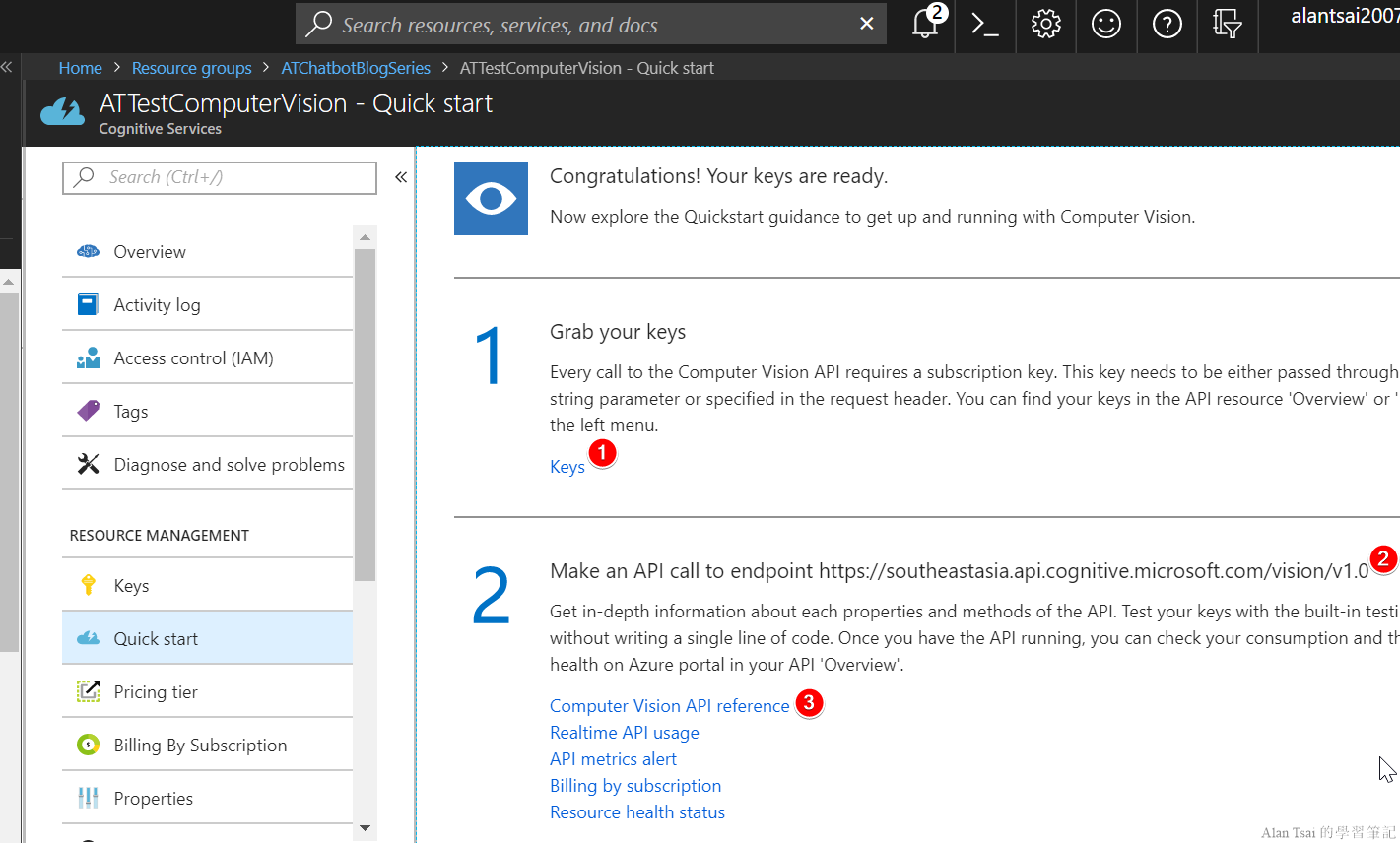Open Tags menu item
This screenshot has width=1400, height=843.
point(207,411)
